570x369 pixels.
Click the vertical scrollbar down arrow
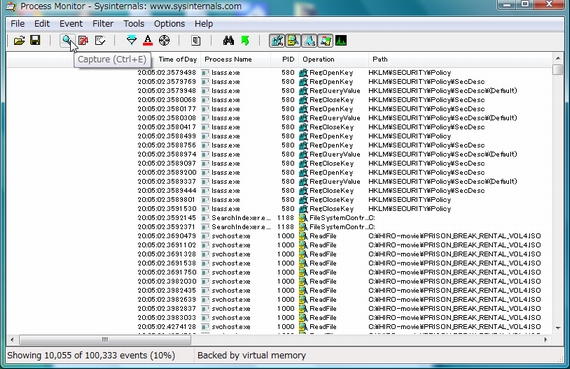[558, 328]
